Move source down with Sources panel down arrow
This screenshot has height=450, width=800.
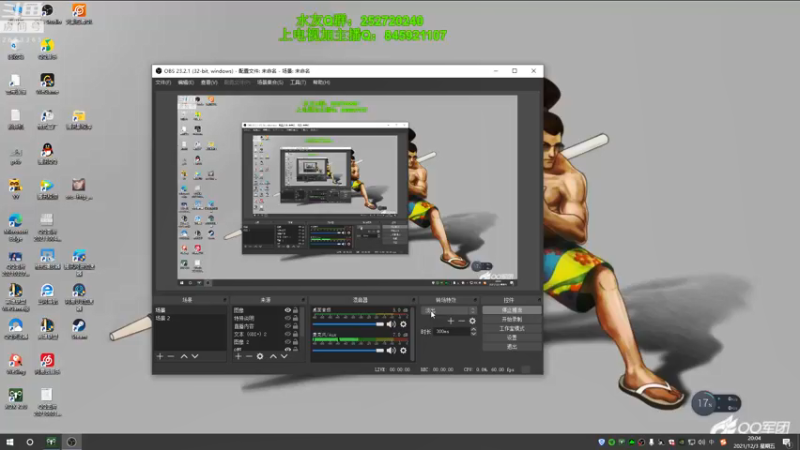pos(284,356)
